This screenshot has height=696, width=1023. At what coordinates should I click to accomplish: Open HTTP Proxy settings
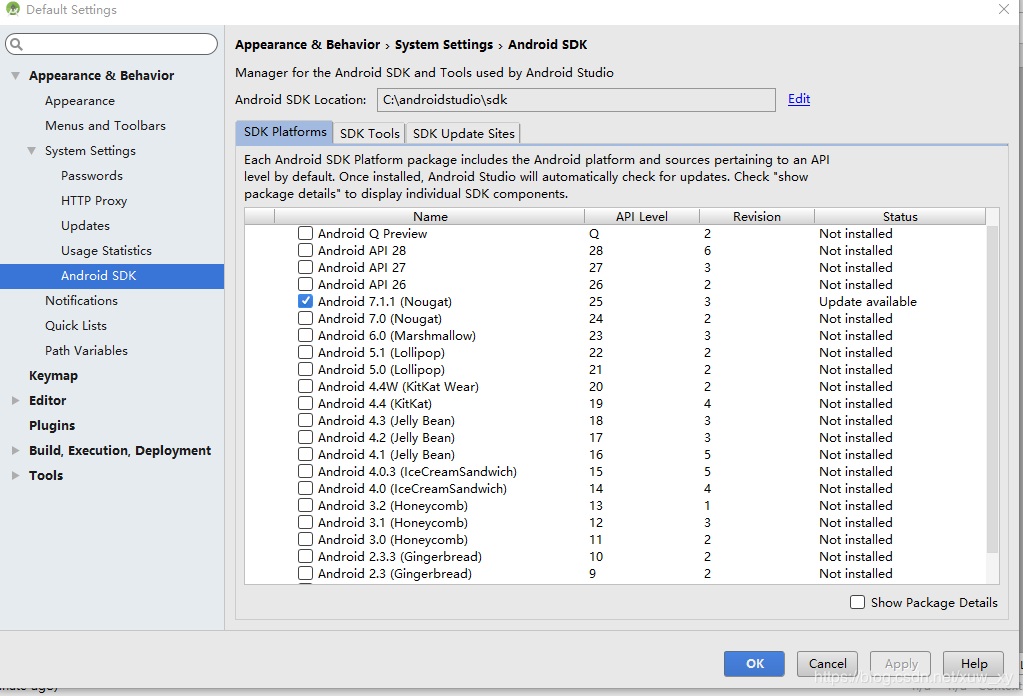click(94, 200)
